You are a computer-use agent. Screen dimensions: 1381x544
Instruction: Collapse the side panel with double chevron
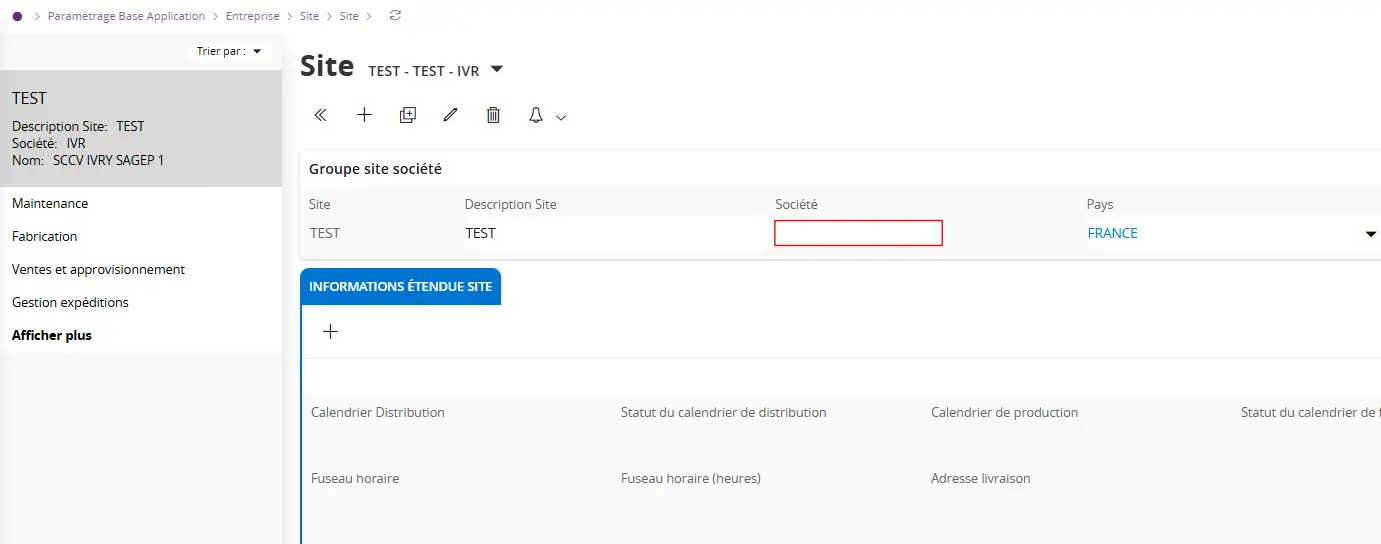click(x=321, y=116)
